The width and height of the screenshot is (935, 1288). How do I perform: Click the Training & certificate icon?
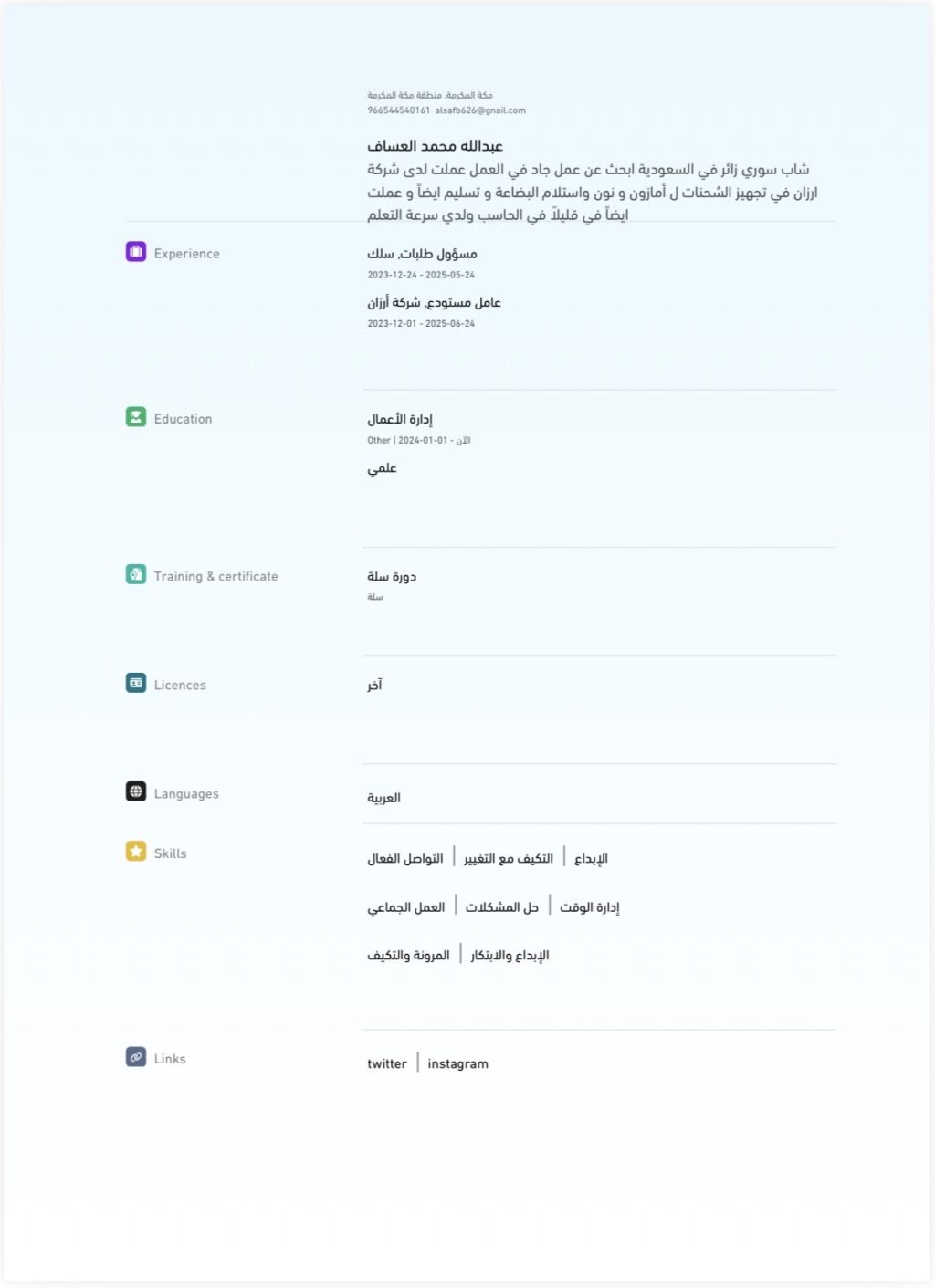[x=136, y=575]
